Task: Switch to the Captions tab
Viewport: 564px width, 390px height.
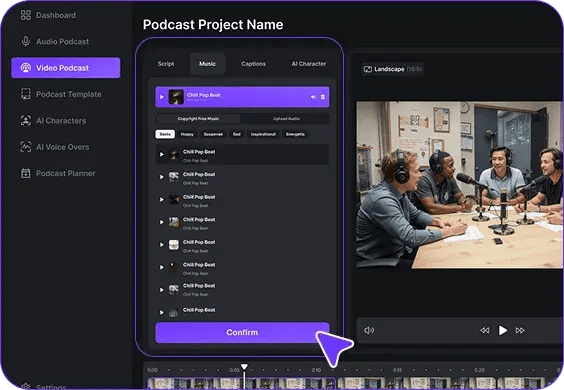Action: click(x=253, y=64)
